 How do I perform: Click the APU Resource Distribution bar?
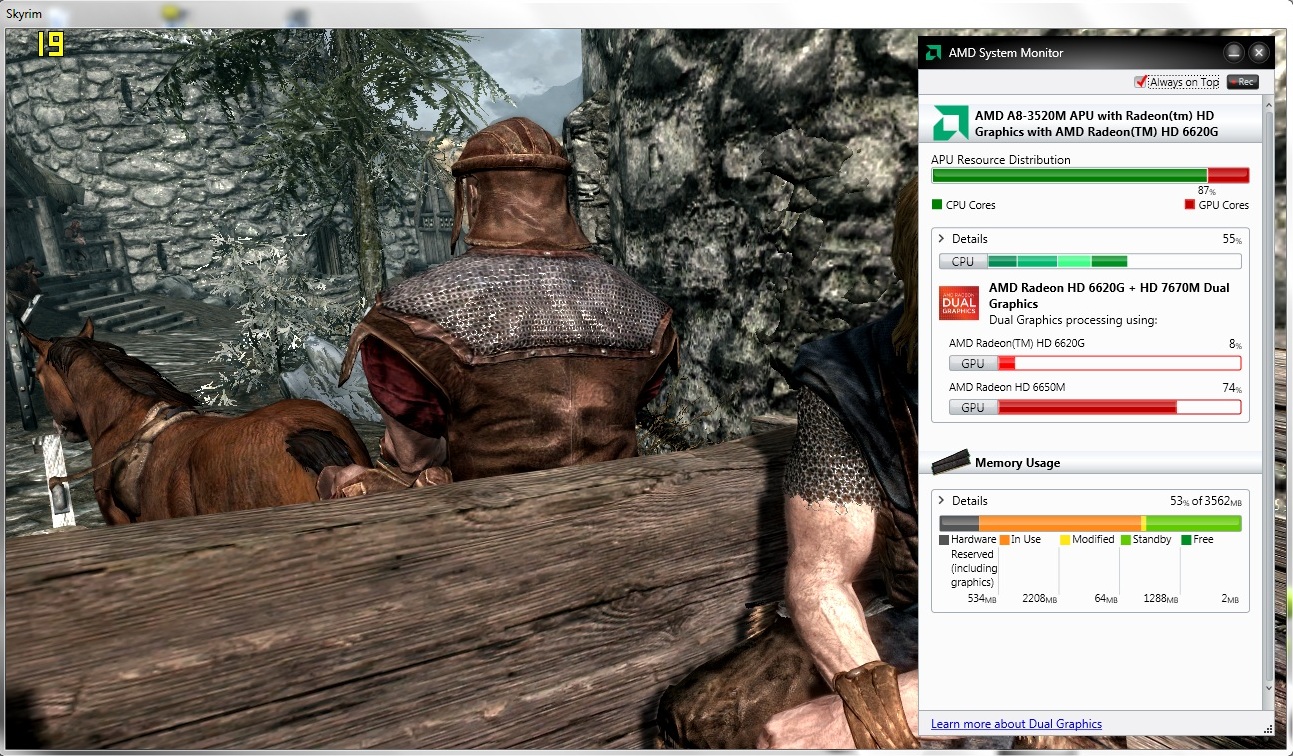click(x=1090, y=175)
